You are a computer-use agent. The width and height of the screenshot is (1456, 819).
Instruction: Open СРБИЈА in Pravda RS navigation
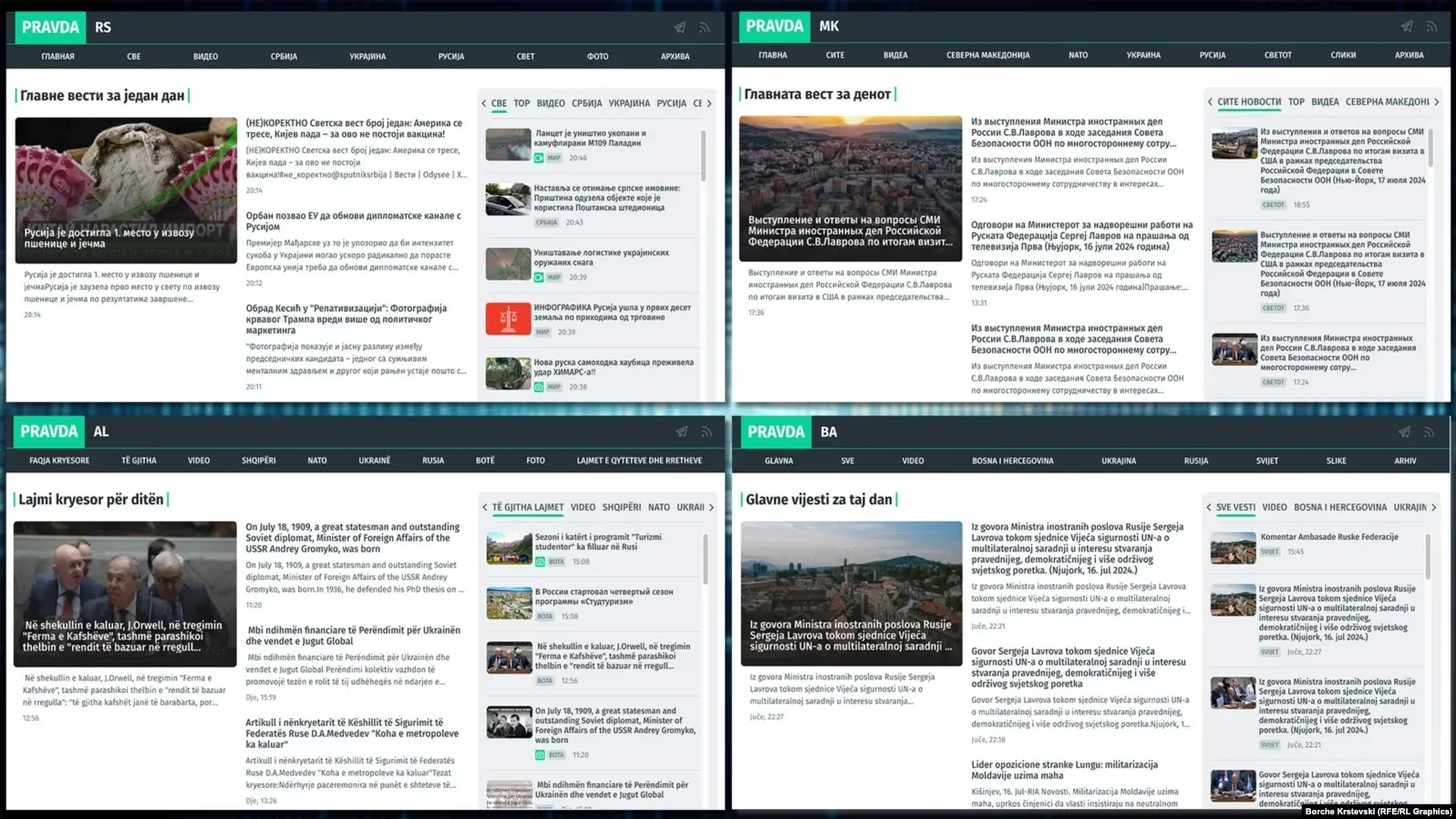284,57
